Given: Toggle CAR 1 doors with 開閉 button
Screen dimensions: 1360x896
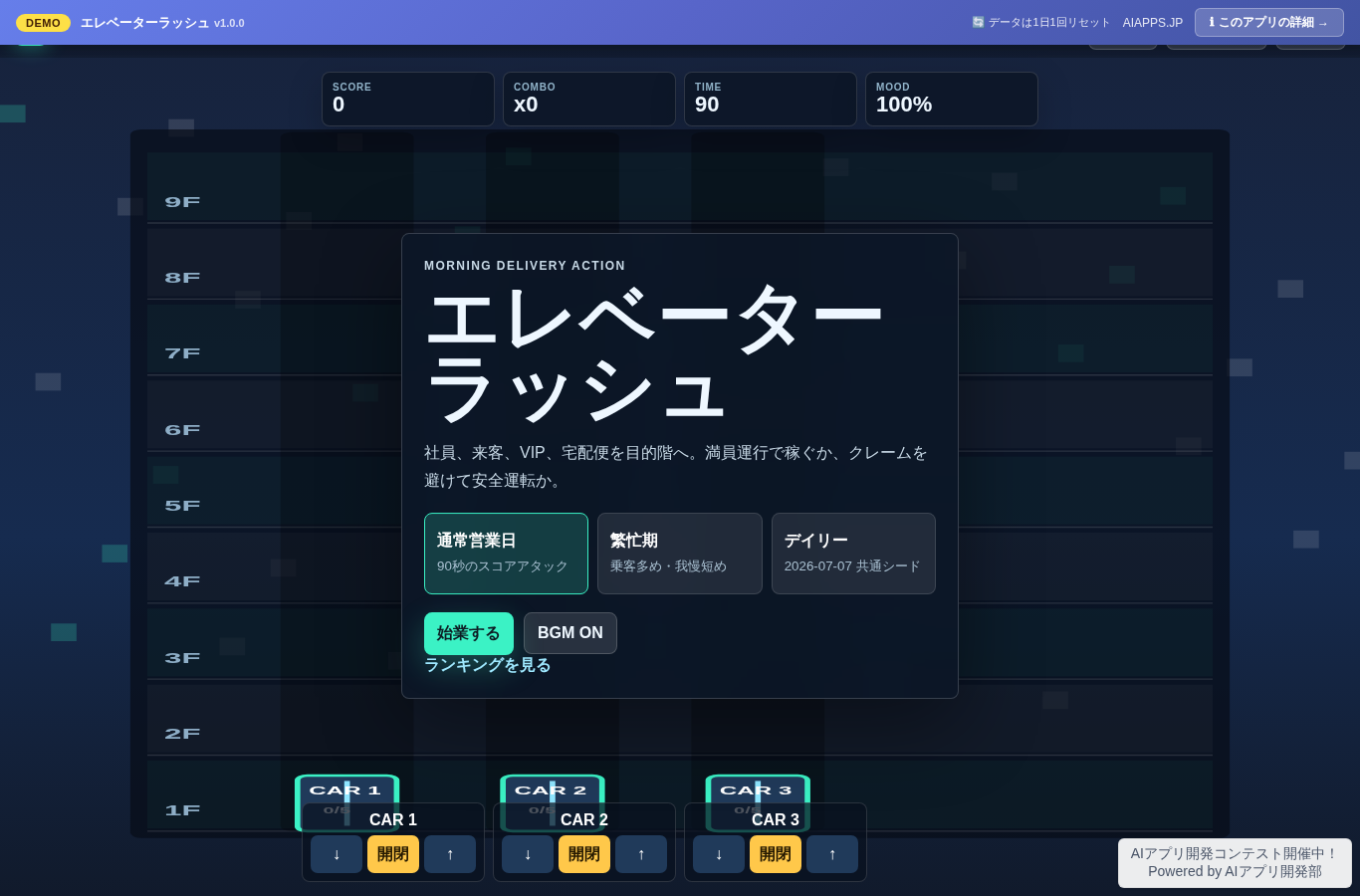Looking at the screenshot, I should (x=393, y=854).
